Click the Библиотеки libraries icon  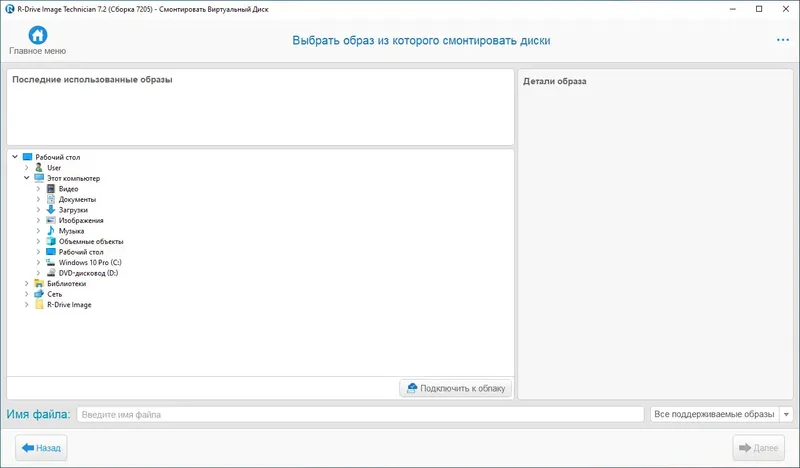click(39, 283)
